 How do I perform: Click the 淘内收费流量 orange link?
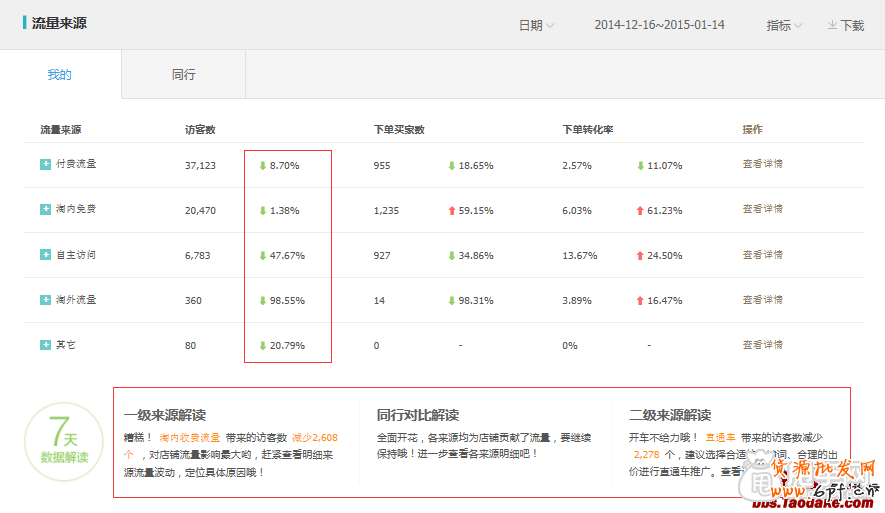[190, 437]
